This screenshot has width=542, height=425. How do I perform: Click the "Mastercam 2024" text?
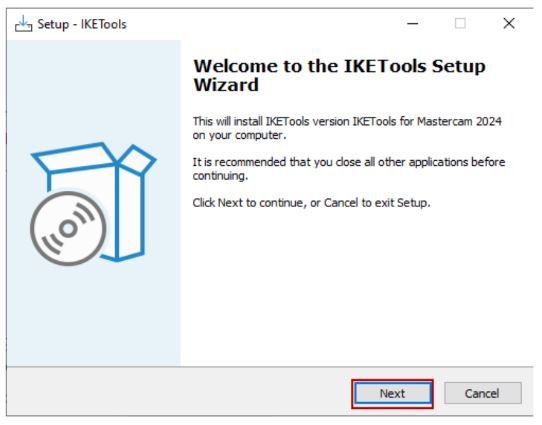pyautogui.click(x=459, y=121)
